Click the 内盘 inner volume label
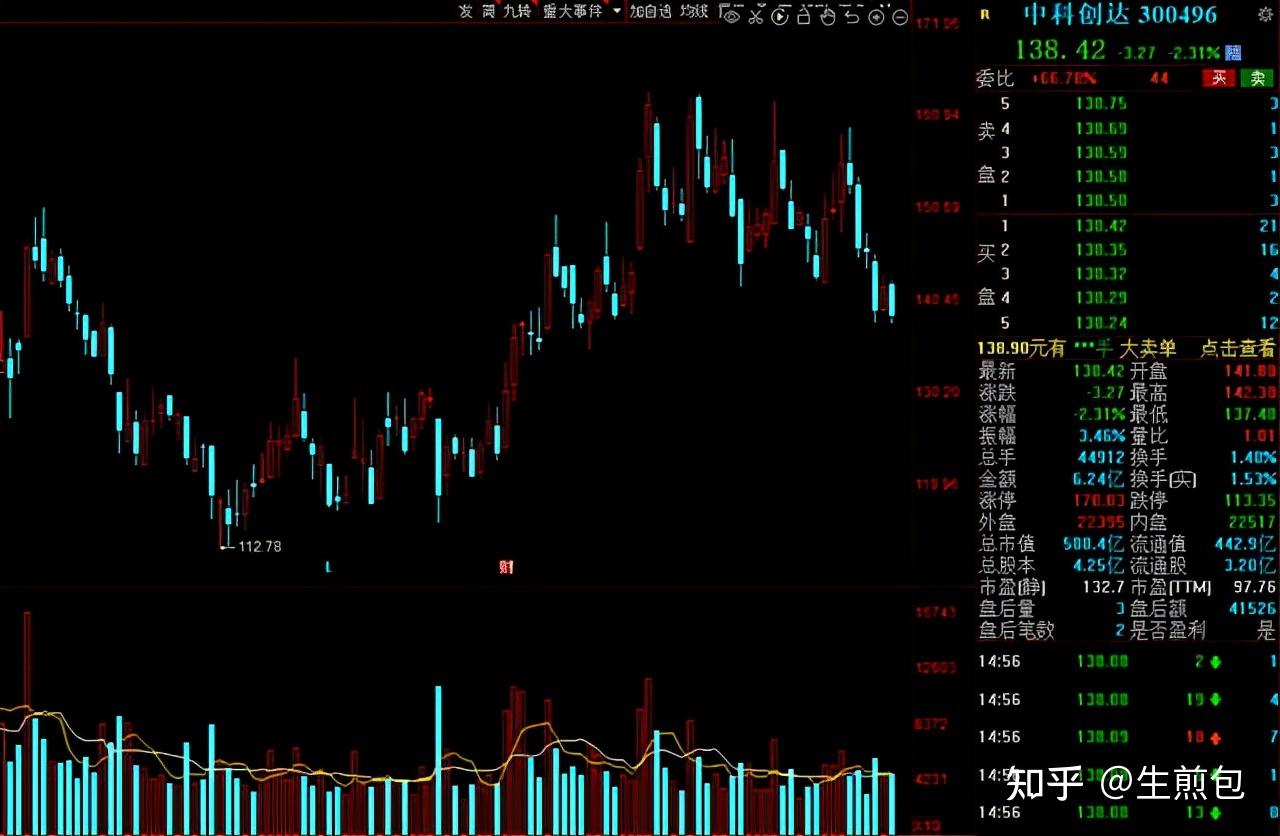The image size is (1280, 836). click(1148, 523)
